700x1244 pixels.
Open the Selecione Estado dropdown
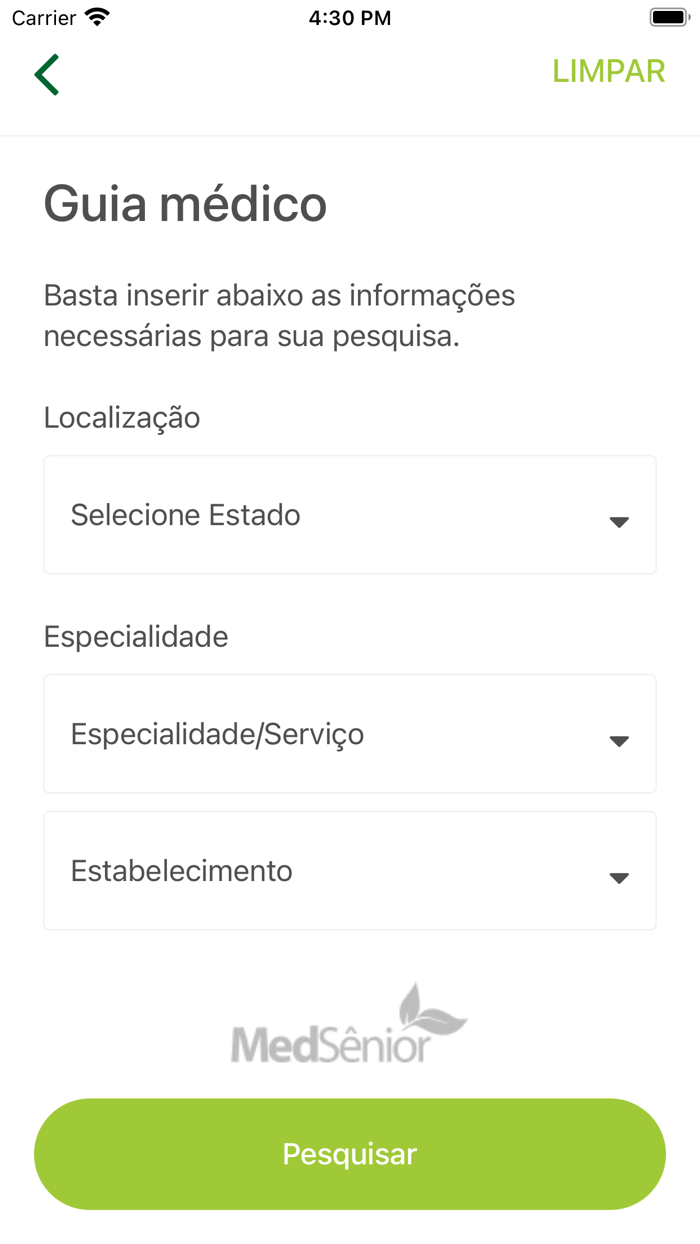tap(349, 514)
